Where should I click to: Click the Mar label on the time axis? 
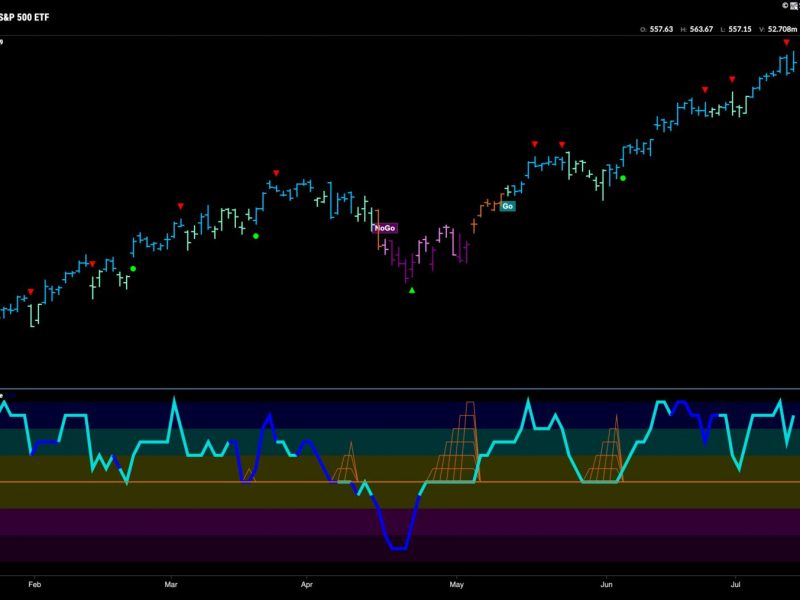point(171,584)
